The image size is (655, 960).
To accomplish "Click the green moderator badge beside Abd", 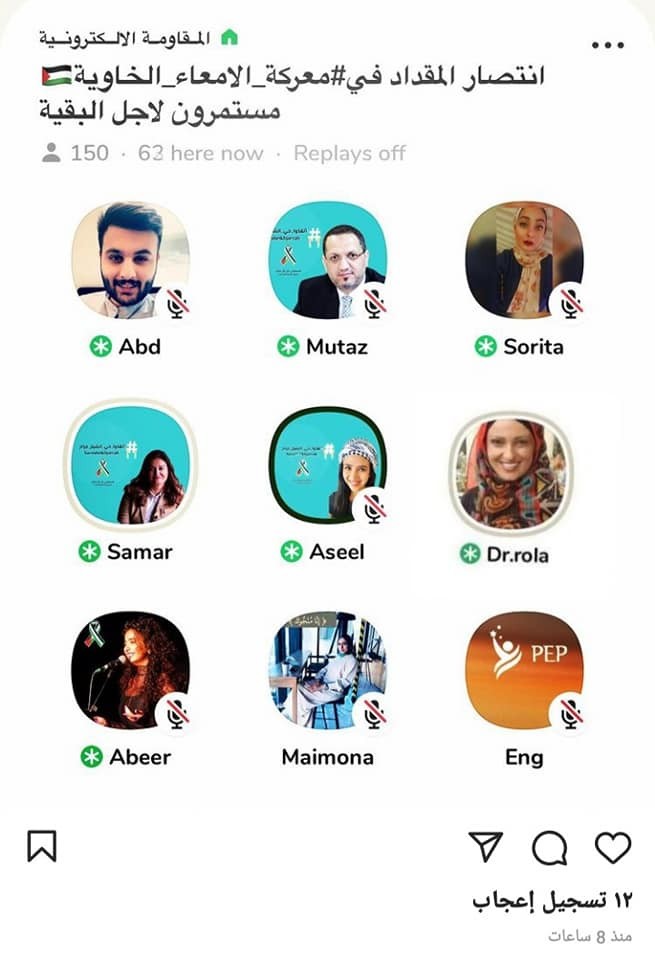I will pyautogui.click(x=101, y=347).
